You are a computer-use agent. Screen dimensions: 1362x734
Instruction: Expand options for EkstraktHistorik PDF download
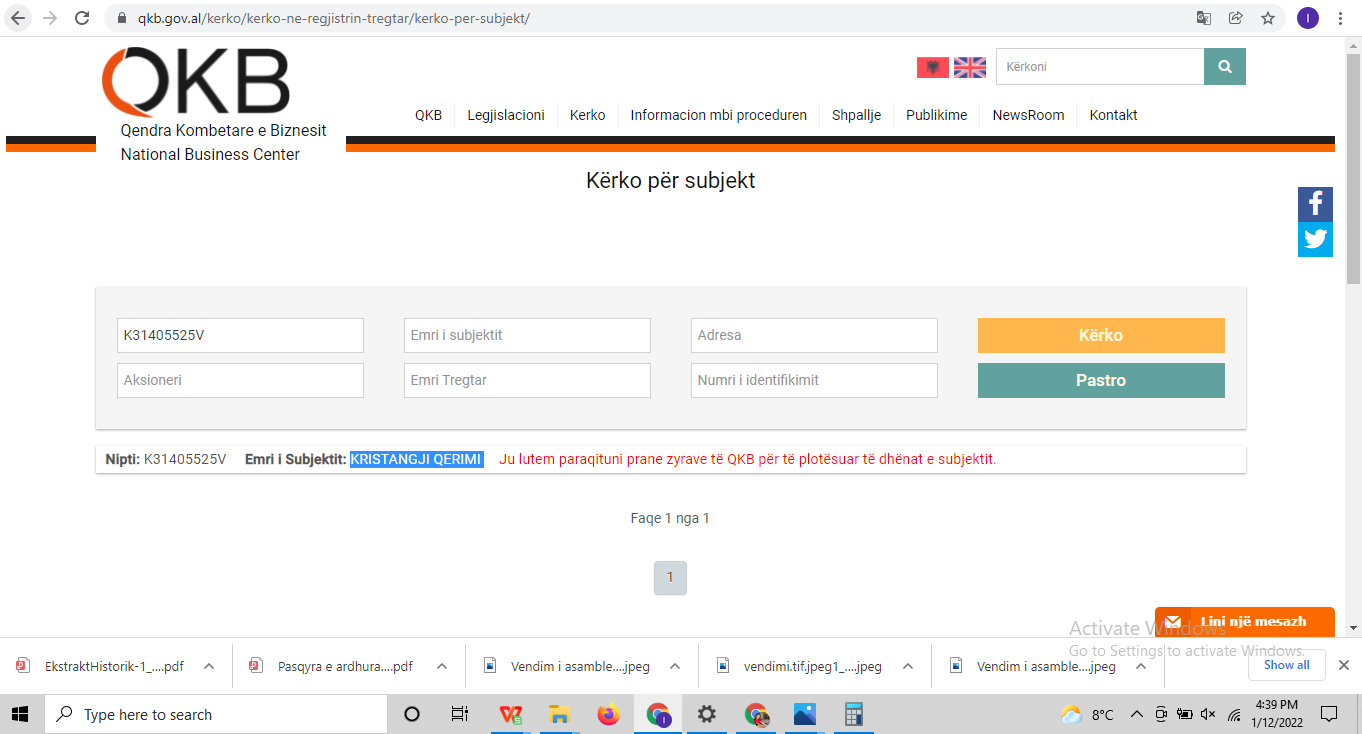(209, 666)
